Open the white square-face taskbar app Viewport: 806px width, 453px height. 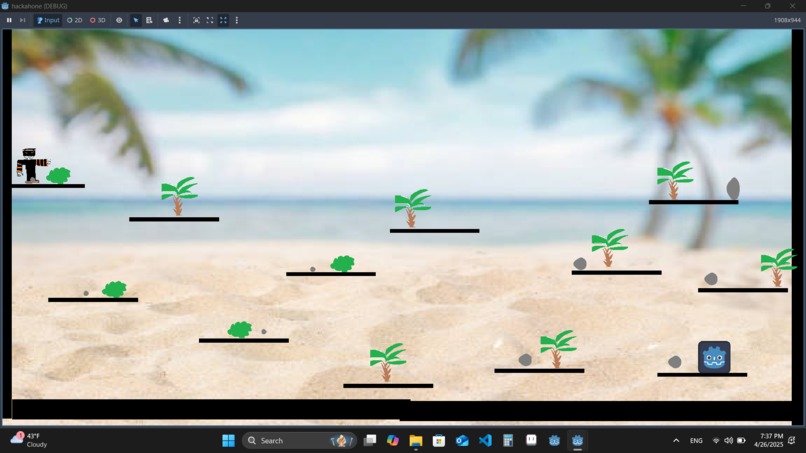coord(531,440)
